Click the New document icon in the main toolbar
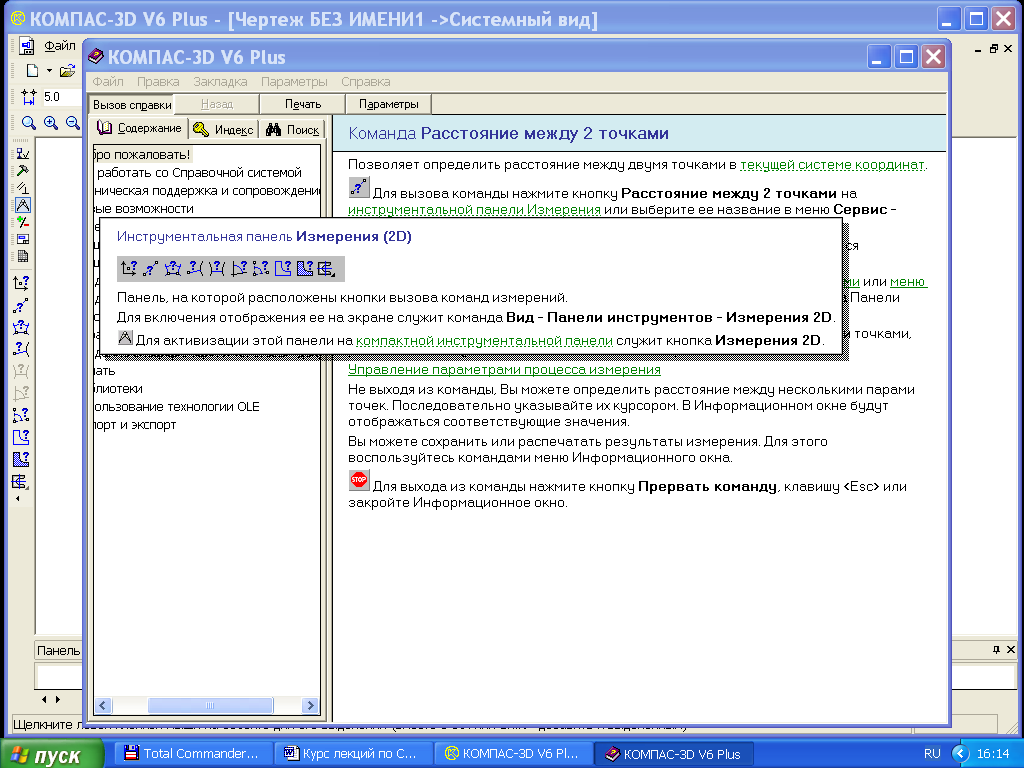The image size is (1024, 768). (x=32, y=71)
